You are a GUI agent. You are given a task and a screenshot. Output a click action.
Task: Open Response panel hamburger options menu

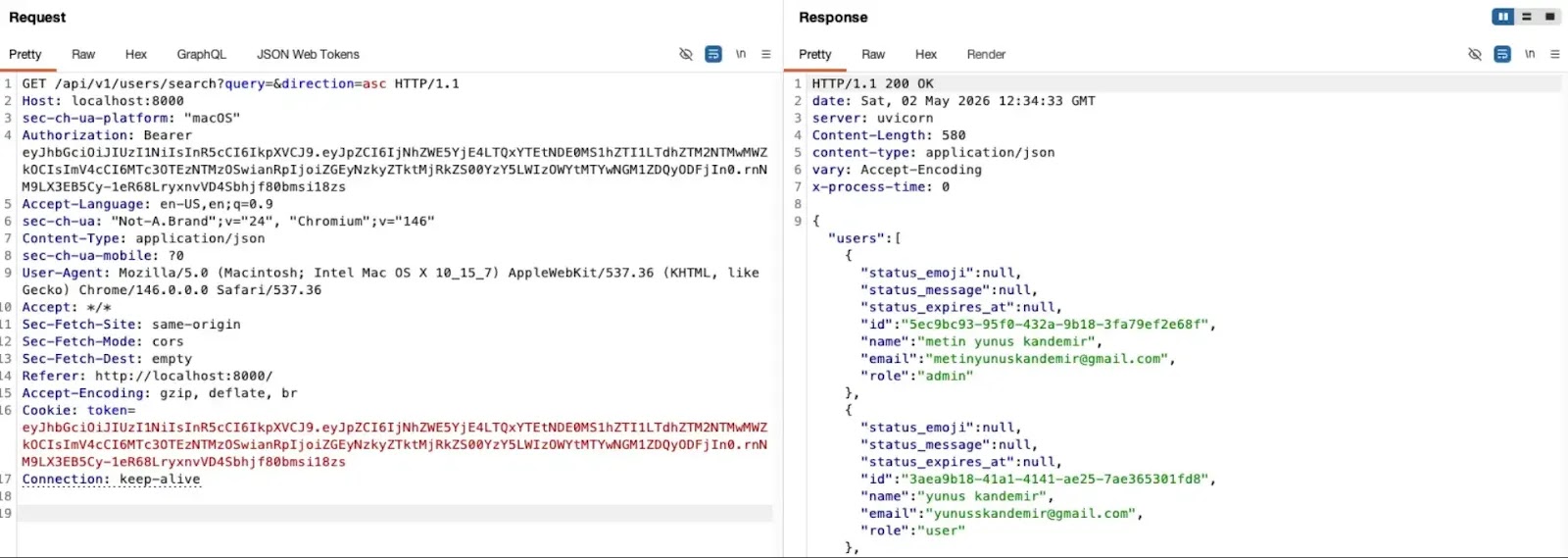(x=1555, y=54)
